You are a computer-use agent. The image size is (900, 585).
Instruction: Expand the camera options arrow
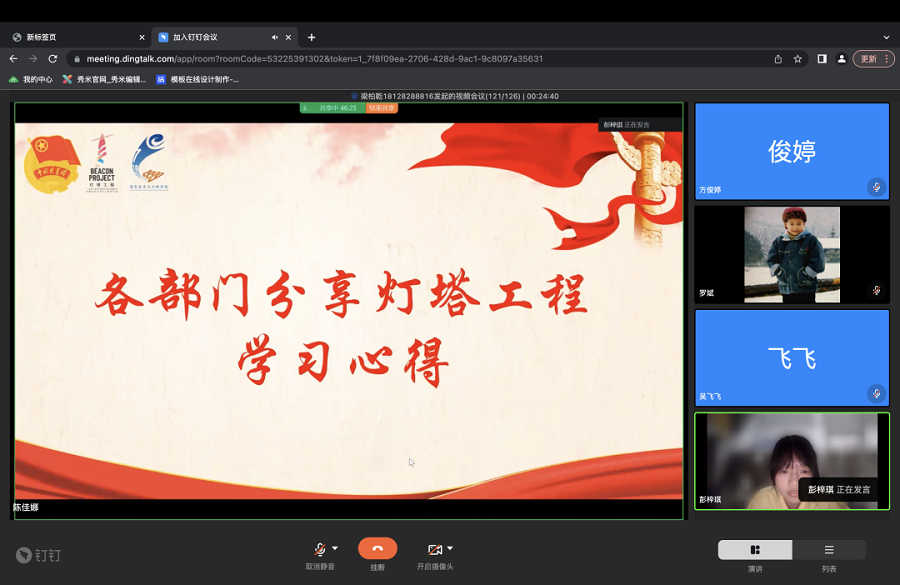[450, 548]
